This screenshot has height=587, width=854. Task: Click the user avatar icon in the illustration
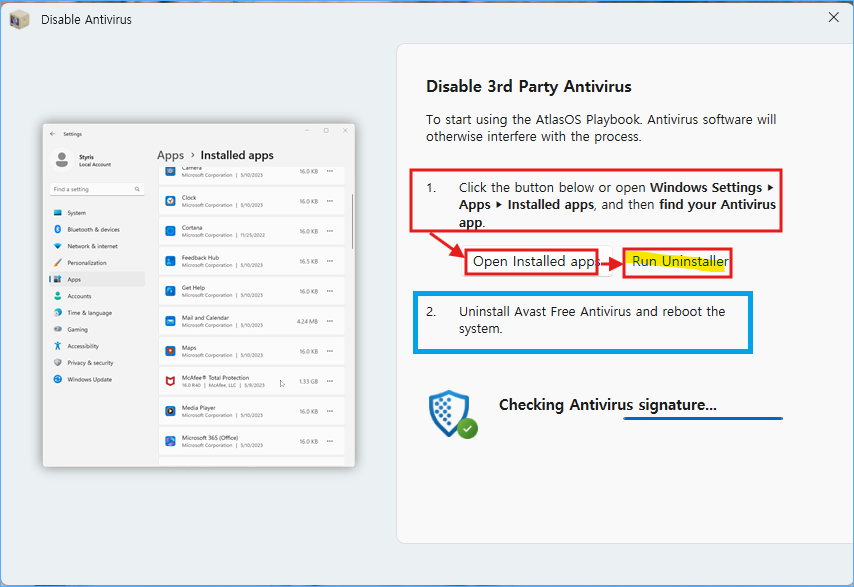[x=62, y=160]
